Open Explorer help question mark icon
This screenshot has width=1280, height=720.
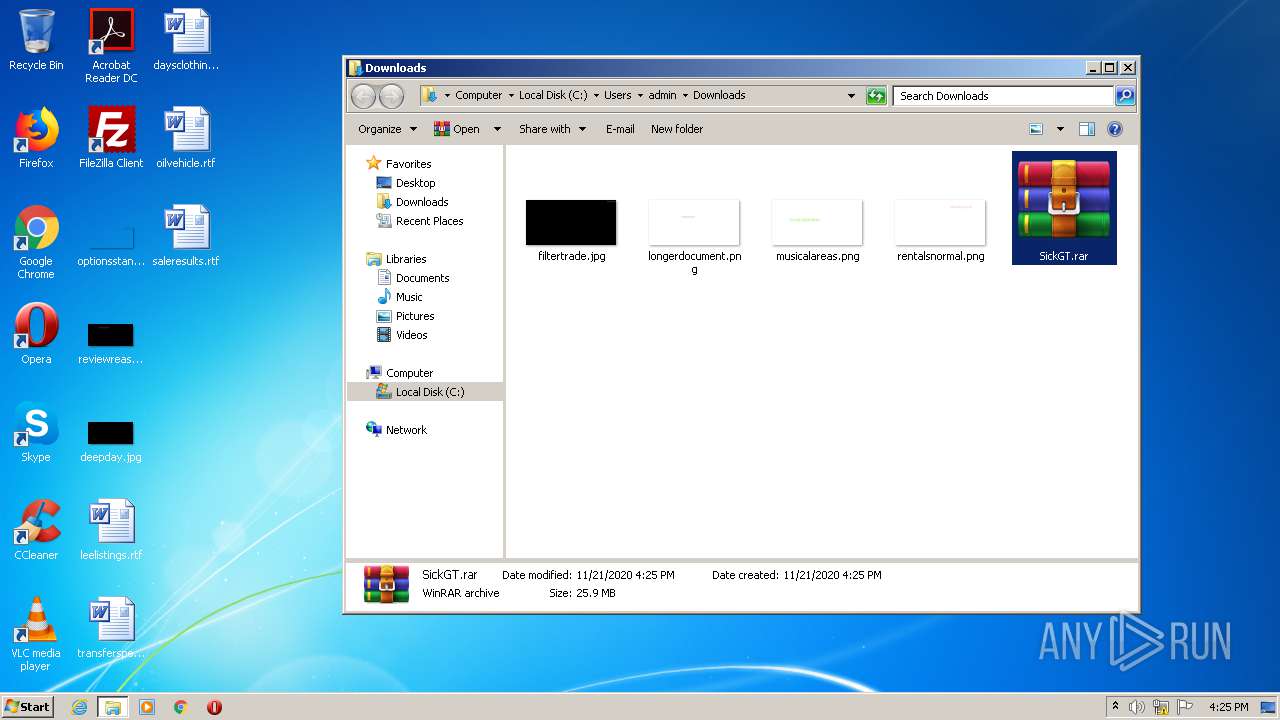coord(1115,129)
